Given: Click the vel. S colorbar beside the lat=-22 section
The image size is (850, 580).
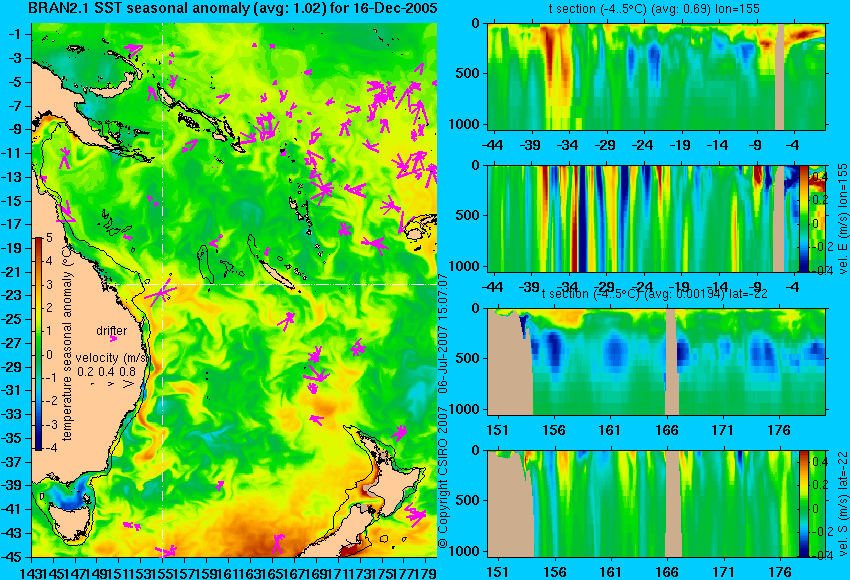Looking at the screenshot, I should pyautogui.click(x=804, y=504).
